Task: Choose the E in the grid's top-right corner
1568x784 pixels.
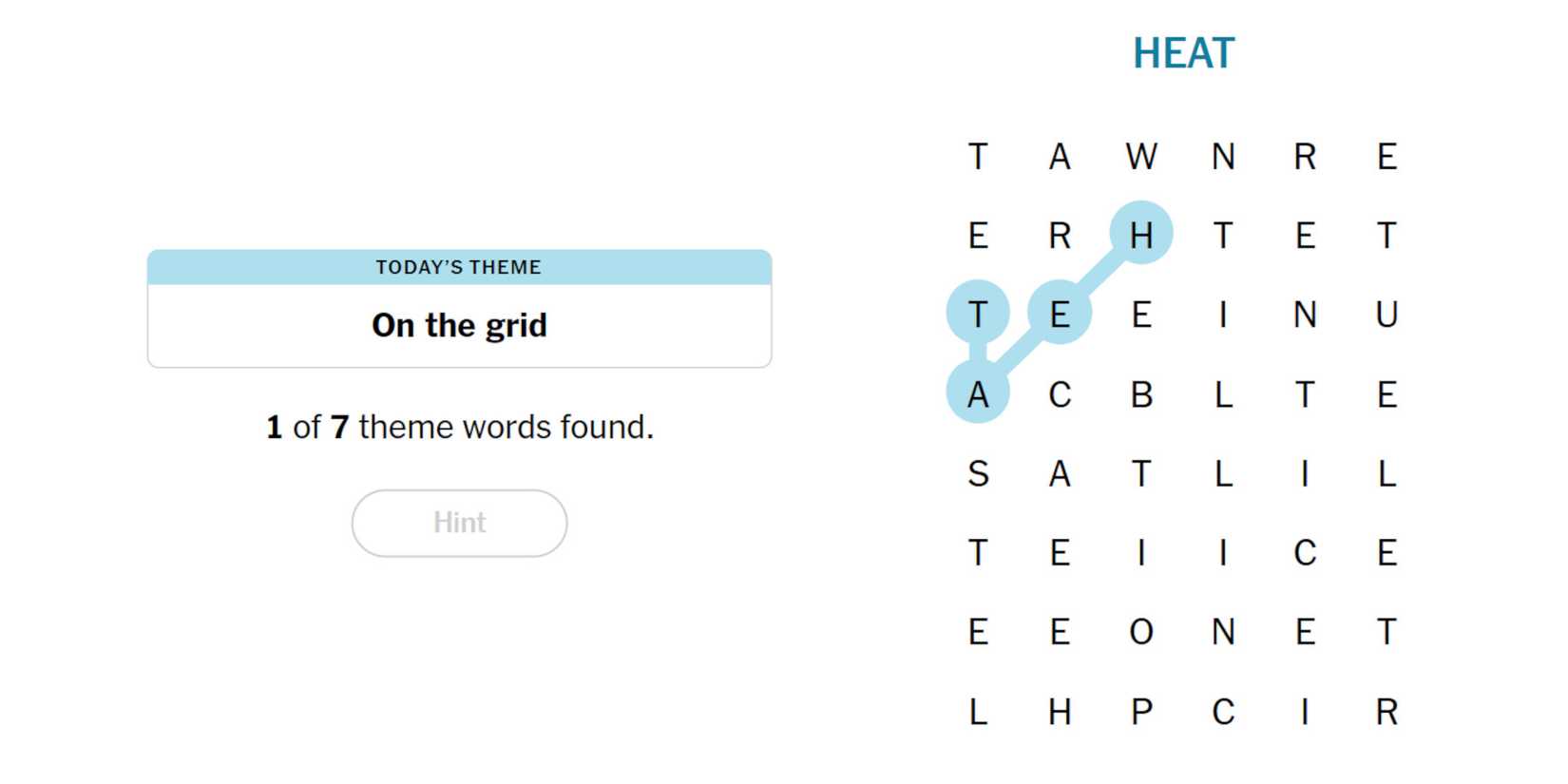Action: pos(1386,156)
